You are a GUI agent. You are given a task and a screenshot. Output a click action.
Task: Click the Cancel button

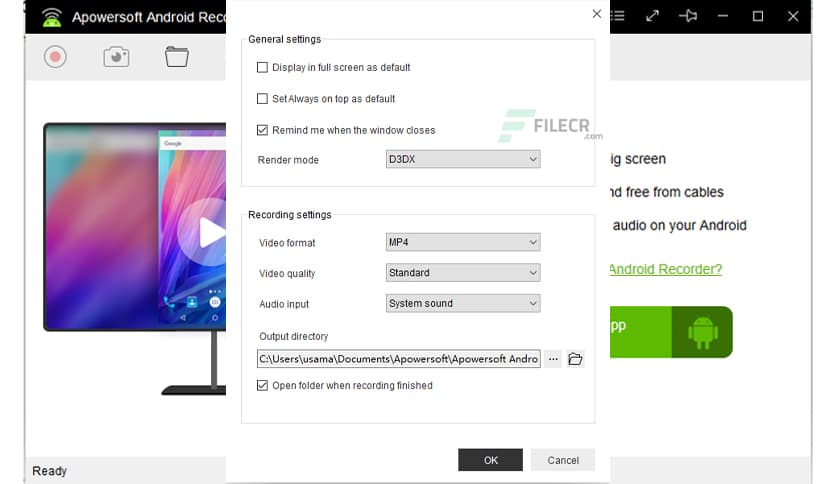coord(563,459)
